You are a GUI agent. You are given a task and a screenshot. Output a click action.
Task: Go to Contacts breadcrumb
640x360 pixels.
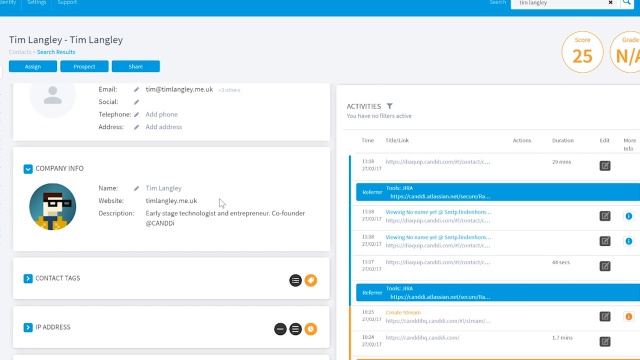click(20, 52)
